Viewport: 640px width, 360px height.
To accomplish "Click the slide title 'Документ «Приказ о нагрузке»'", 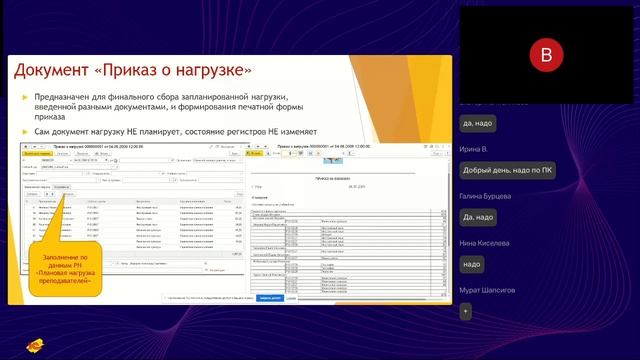I will (x=133, y=70).
